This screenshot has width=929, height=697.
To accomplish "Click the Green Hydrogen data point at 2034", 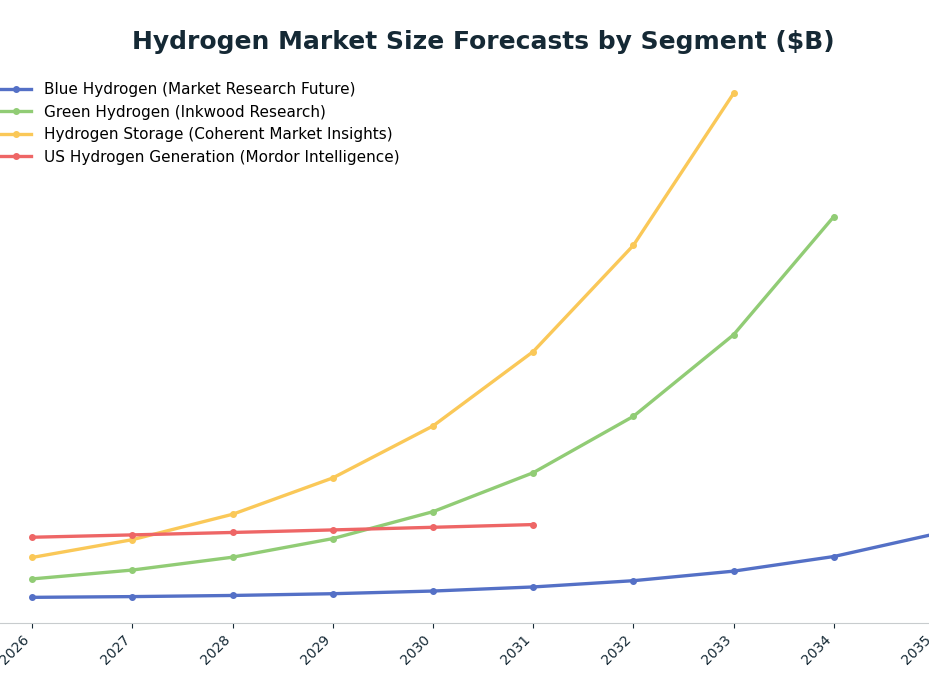I will point(834,218).
